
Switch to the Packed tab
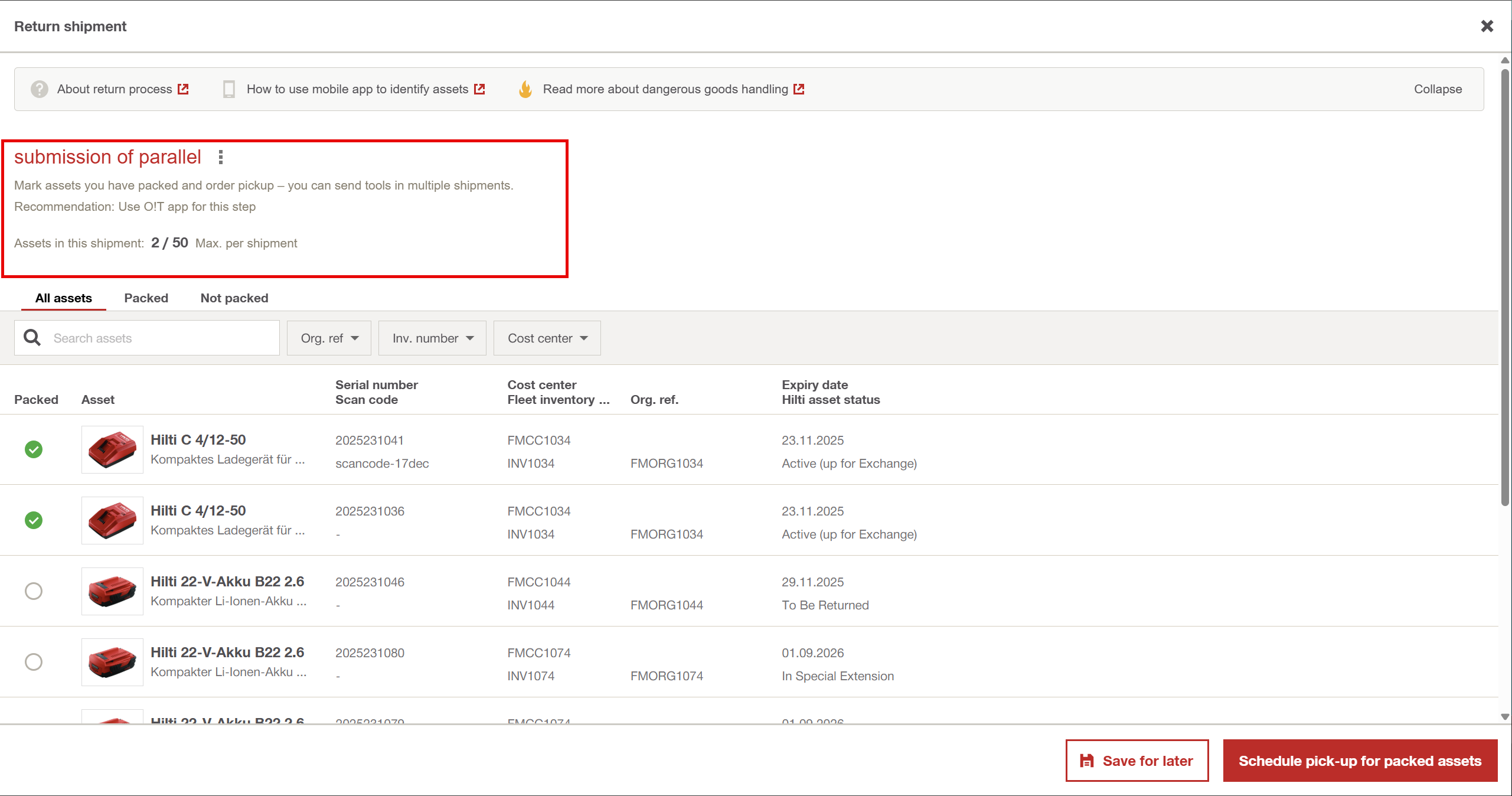click(x=146, y=298)
